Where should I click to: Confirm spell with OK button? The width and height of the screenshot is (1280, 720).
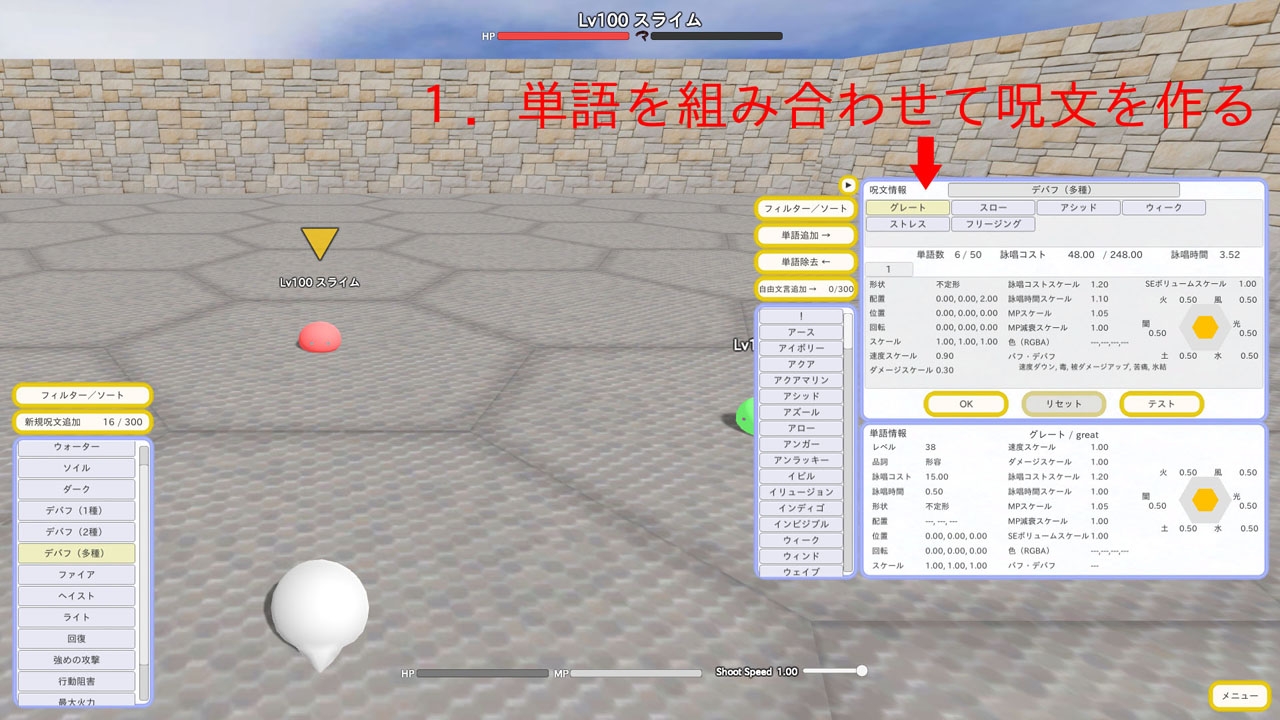pyautogui.click(x=965, y=404)
